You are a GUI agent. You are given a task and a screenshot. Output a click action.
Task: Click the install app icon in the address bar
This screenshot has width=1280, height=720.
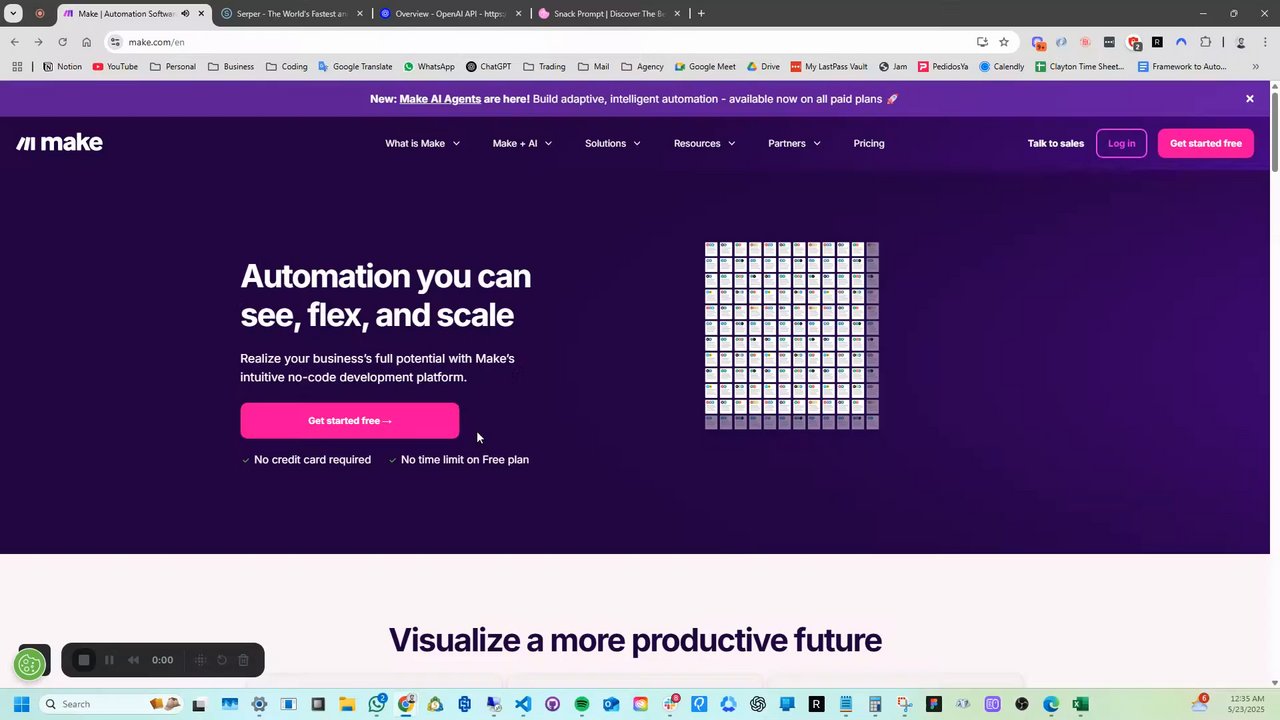click(982, 42)
